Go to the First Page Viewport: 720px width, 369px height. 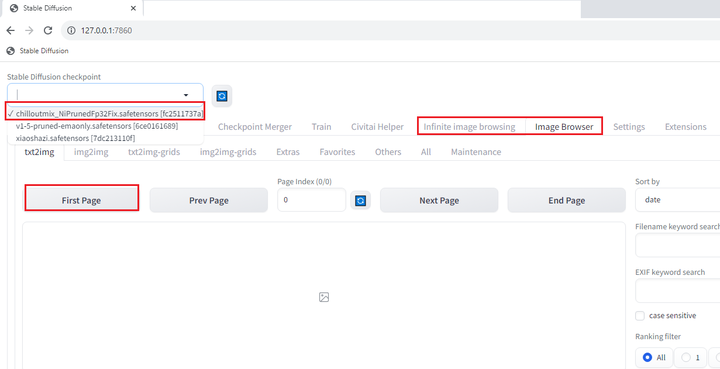81,200
